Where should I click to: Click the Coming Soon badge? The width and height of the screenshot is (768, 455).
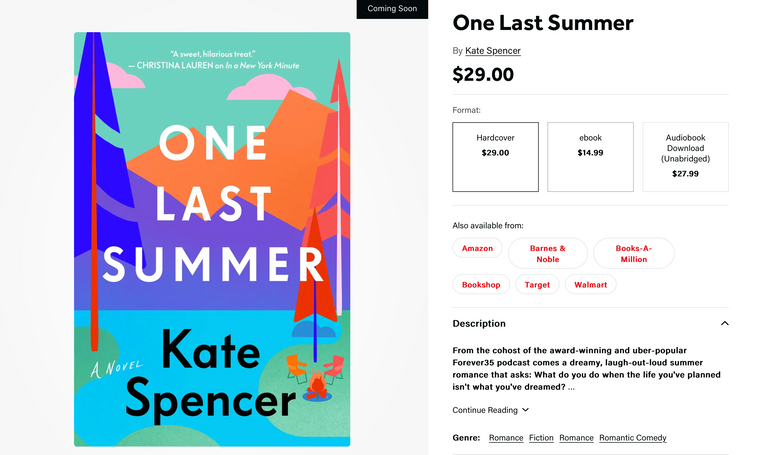(392, 9)
